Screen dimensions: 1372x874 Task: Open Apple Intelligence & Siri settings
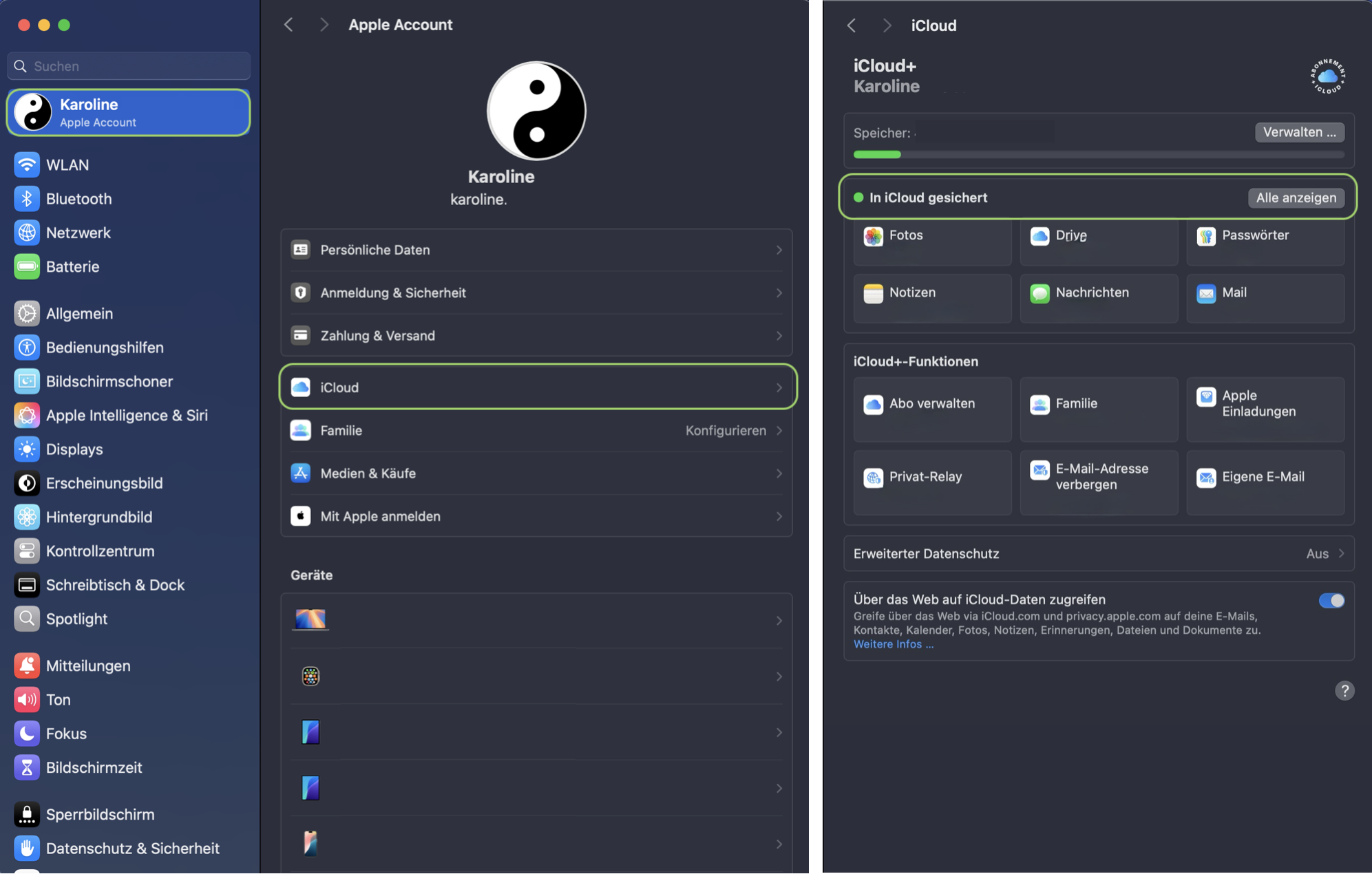tap(127, 415)
